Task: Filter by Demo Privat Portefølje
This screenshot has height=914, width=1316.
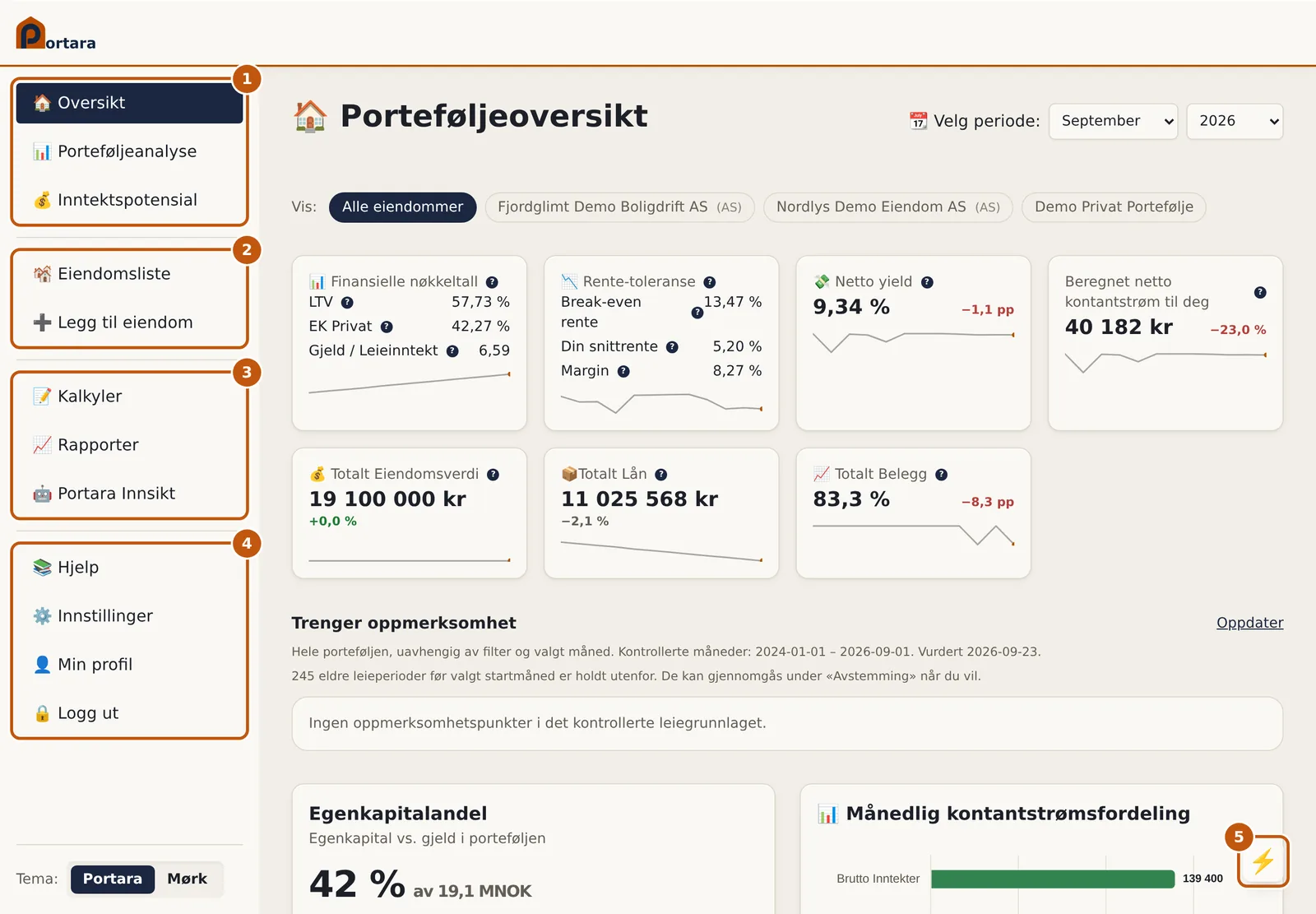Action: (1114, 207)
